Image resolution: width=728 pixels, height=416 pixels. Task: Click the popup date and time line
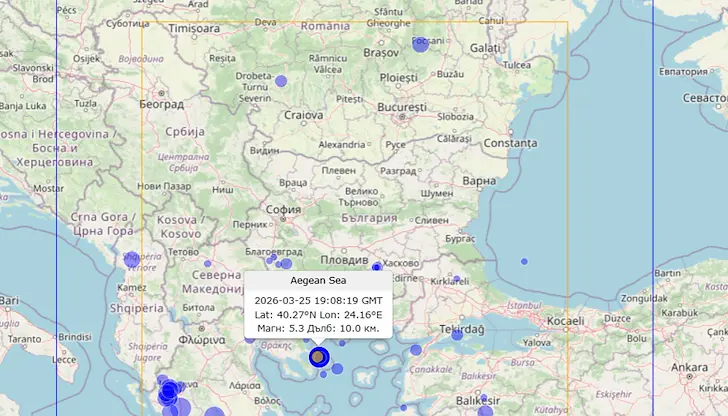pos(318,299)
